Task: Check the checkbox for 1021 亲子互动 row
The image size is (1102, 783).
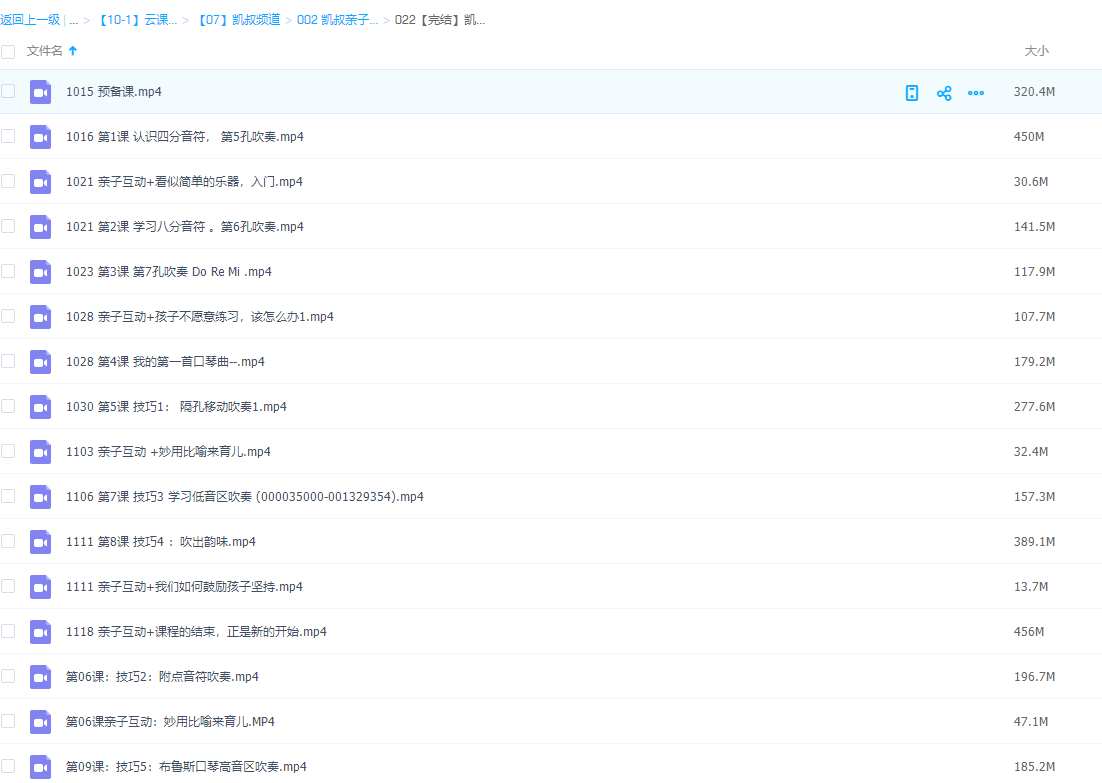Action: (7, 181)
